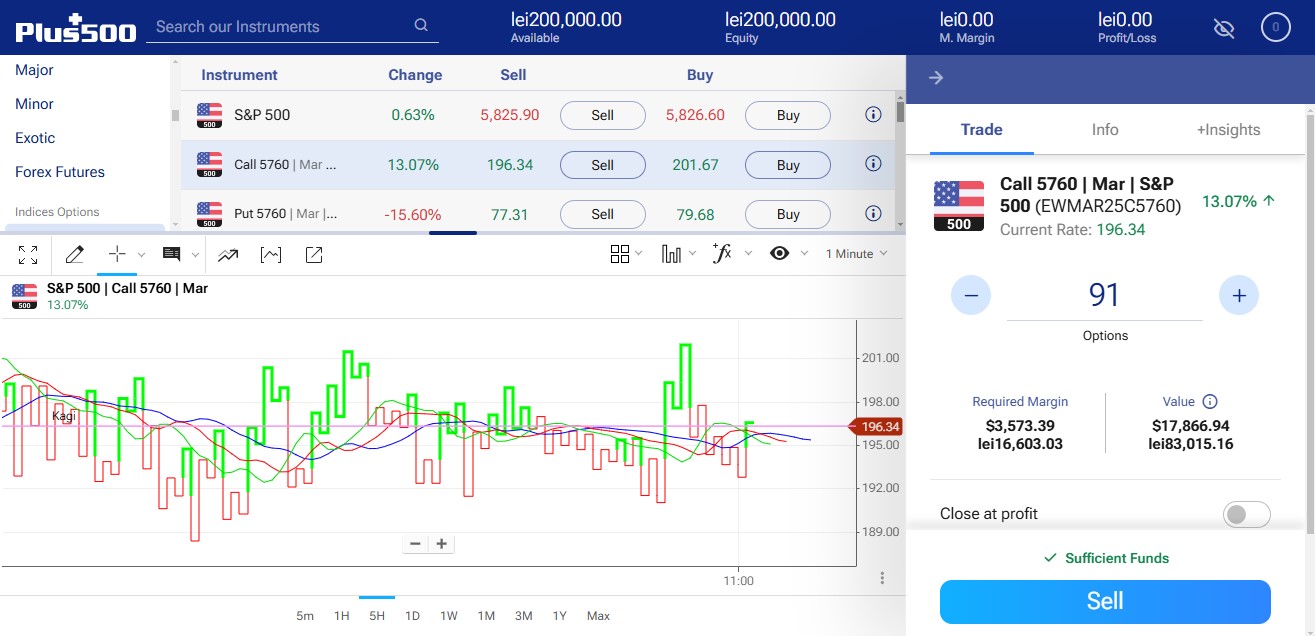Click fullscreen expand chart icon
Image resolution: width=1315 pixels, height=636 pixels.
28,255
